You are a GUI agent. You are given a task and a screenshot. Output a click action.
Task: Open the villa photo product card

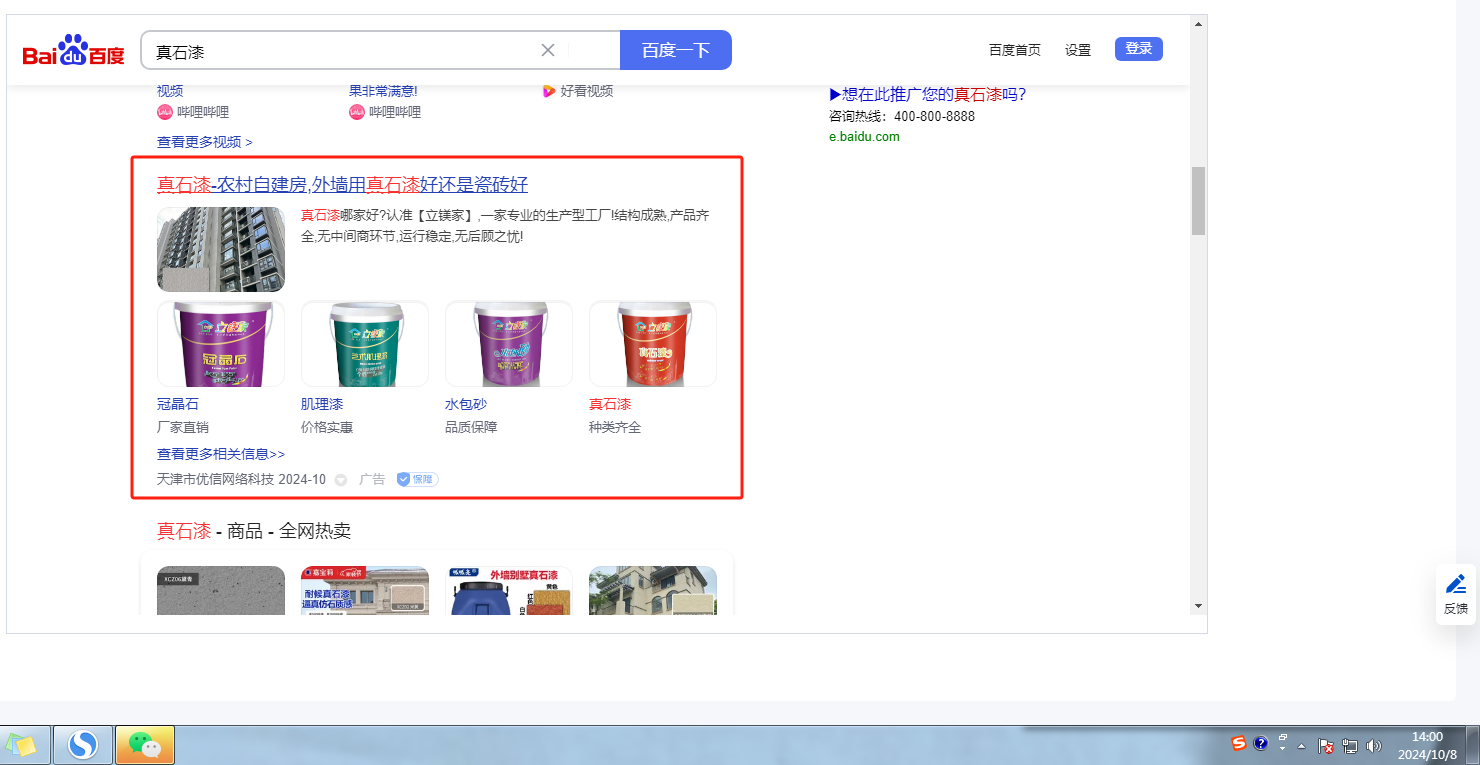653,590
